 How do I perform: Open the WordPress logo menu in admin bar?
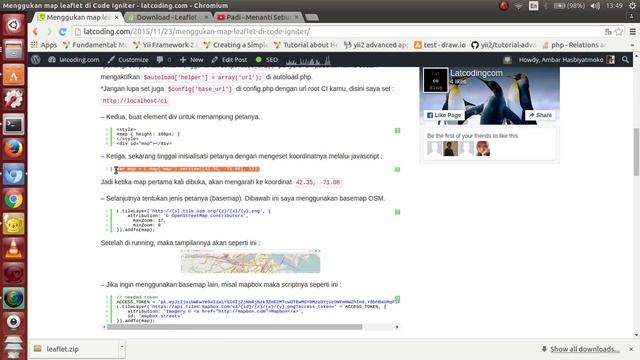pyautogui.click(x=36, y=60)
